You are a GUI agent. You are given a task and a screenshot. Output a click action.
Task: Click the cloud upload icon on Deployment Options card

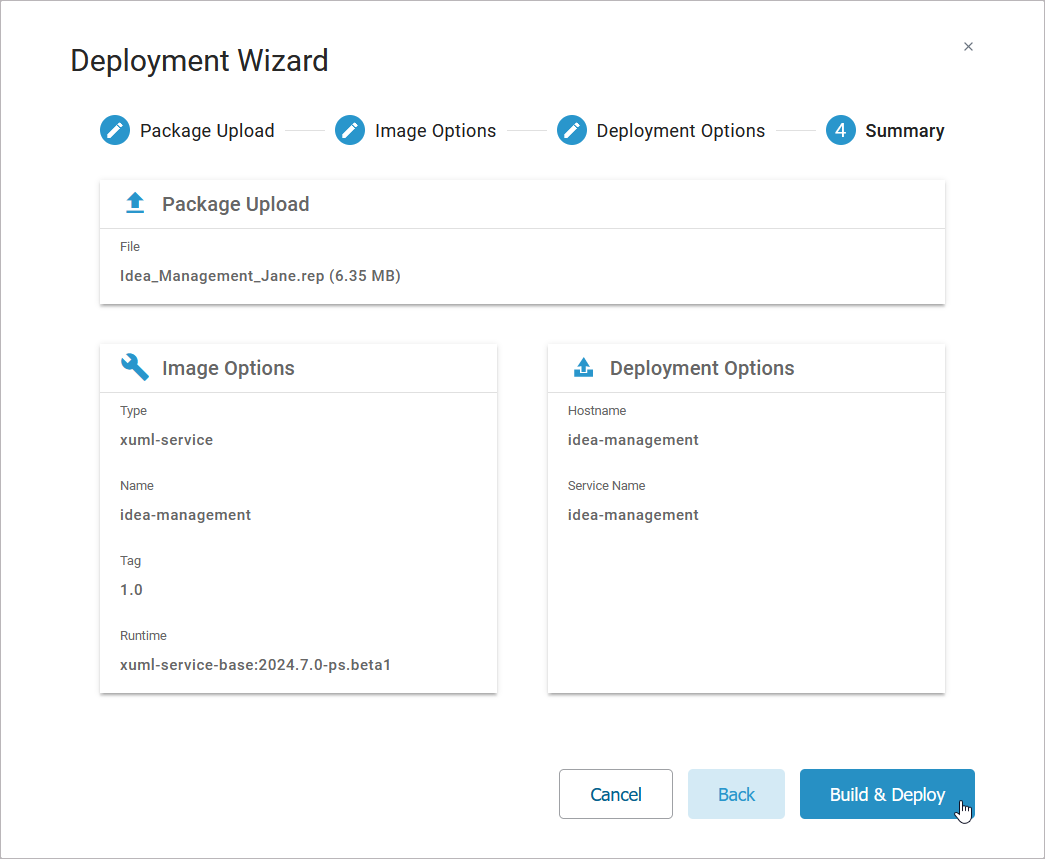point(583,367)
